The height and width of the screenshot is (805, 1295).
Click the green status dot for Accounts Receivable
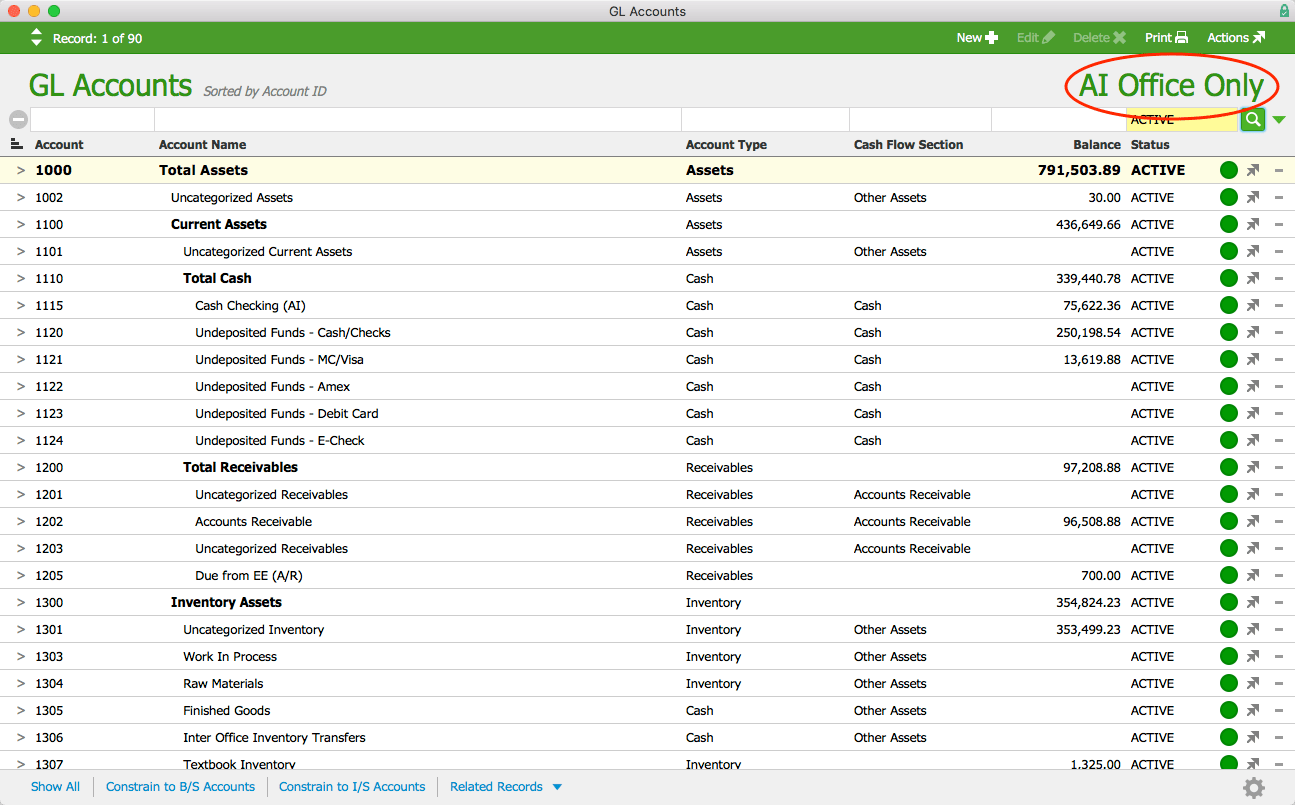(x=1228, y=521)
